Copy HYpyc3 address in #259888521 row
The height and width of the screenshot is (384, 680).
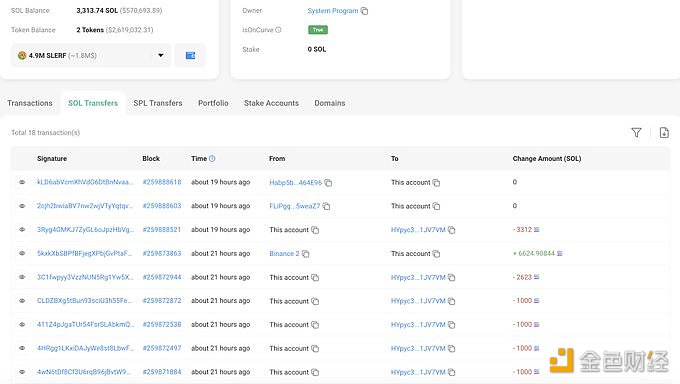point(451,230)
